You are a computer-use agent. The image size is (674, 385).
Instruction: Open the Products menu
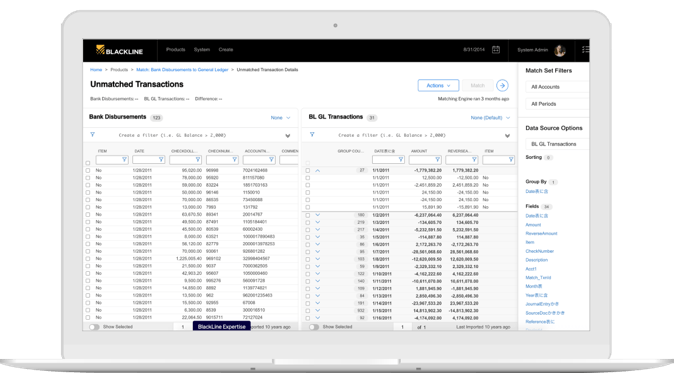(175, 50)
